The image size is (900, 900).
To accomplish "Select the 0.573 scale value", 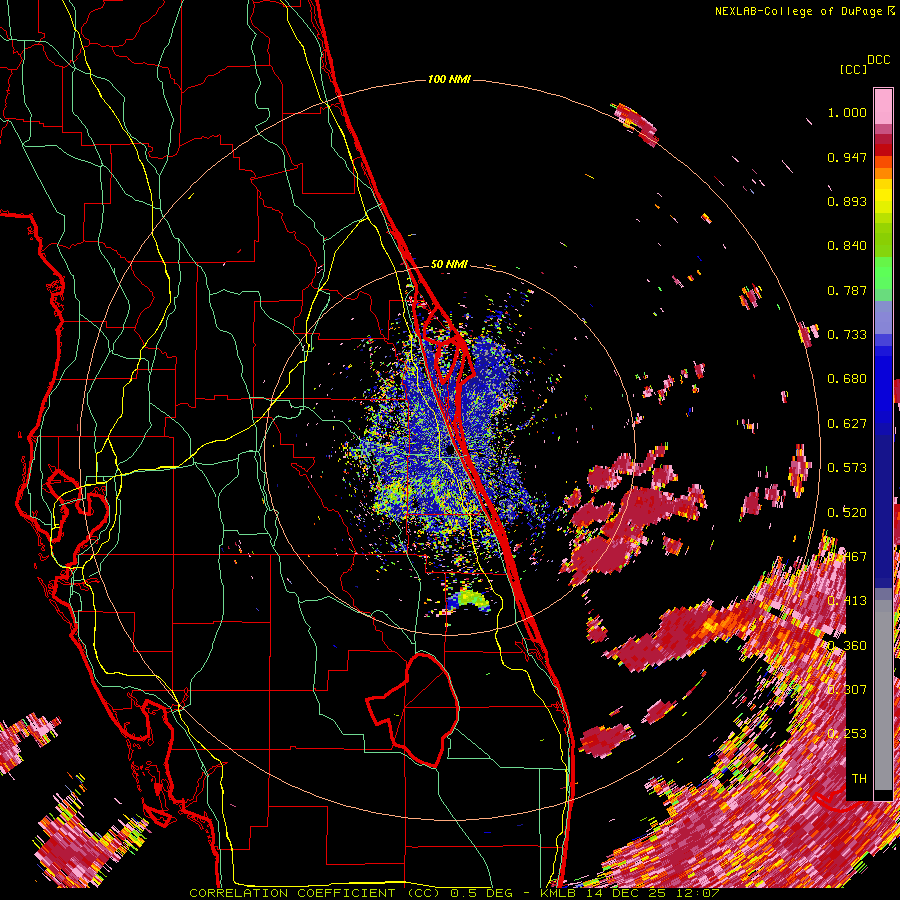I will coord(847,468).
